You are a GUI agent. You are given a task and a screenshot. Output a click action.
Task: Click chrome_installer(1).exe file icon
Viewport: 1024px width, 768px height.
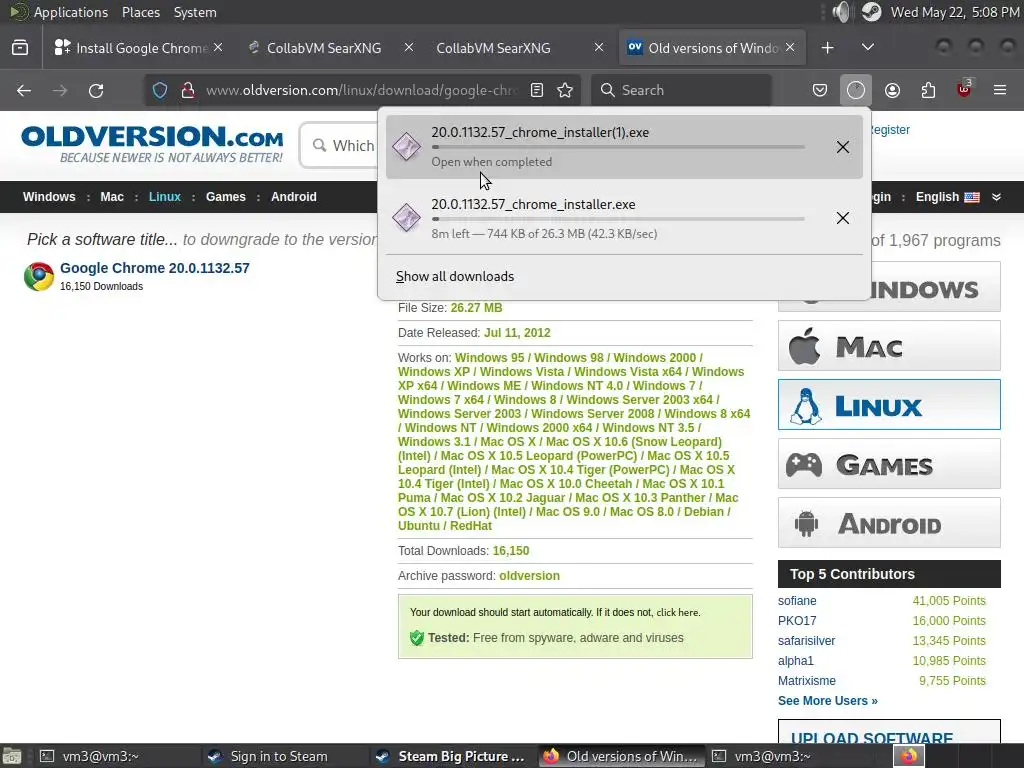point(406,146)
